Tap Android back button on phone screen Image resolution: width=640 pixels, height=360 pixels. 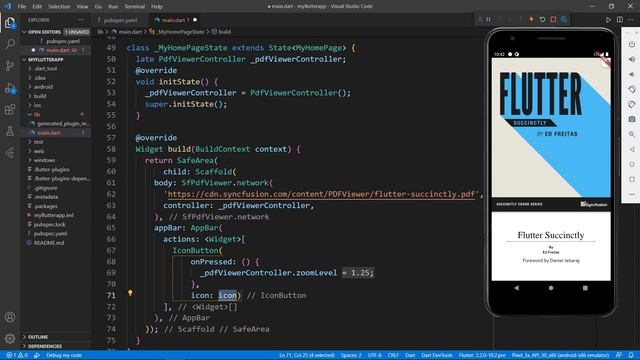click(x=517, y=288)
